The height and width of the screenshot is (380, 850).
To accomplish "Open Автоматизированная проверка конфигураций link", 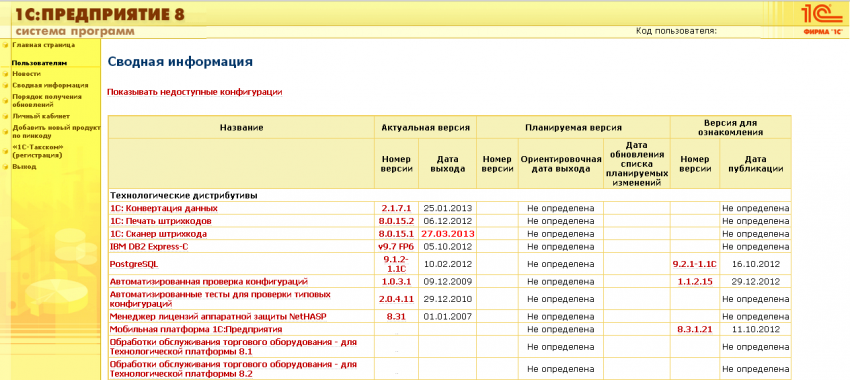I will pos(209,282).
